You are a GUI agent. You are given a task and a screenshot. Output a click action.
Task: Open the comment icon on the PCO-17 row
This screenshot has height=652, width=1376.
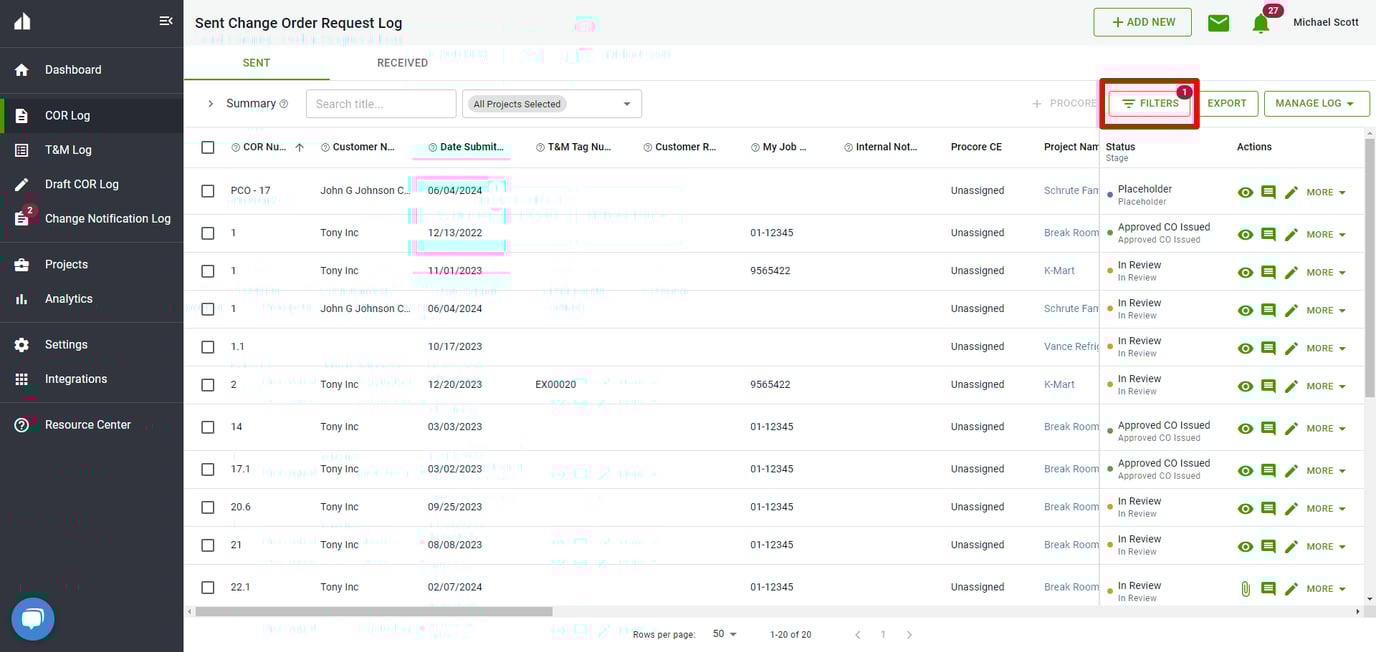1268,192
